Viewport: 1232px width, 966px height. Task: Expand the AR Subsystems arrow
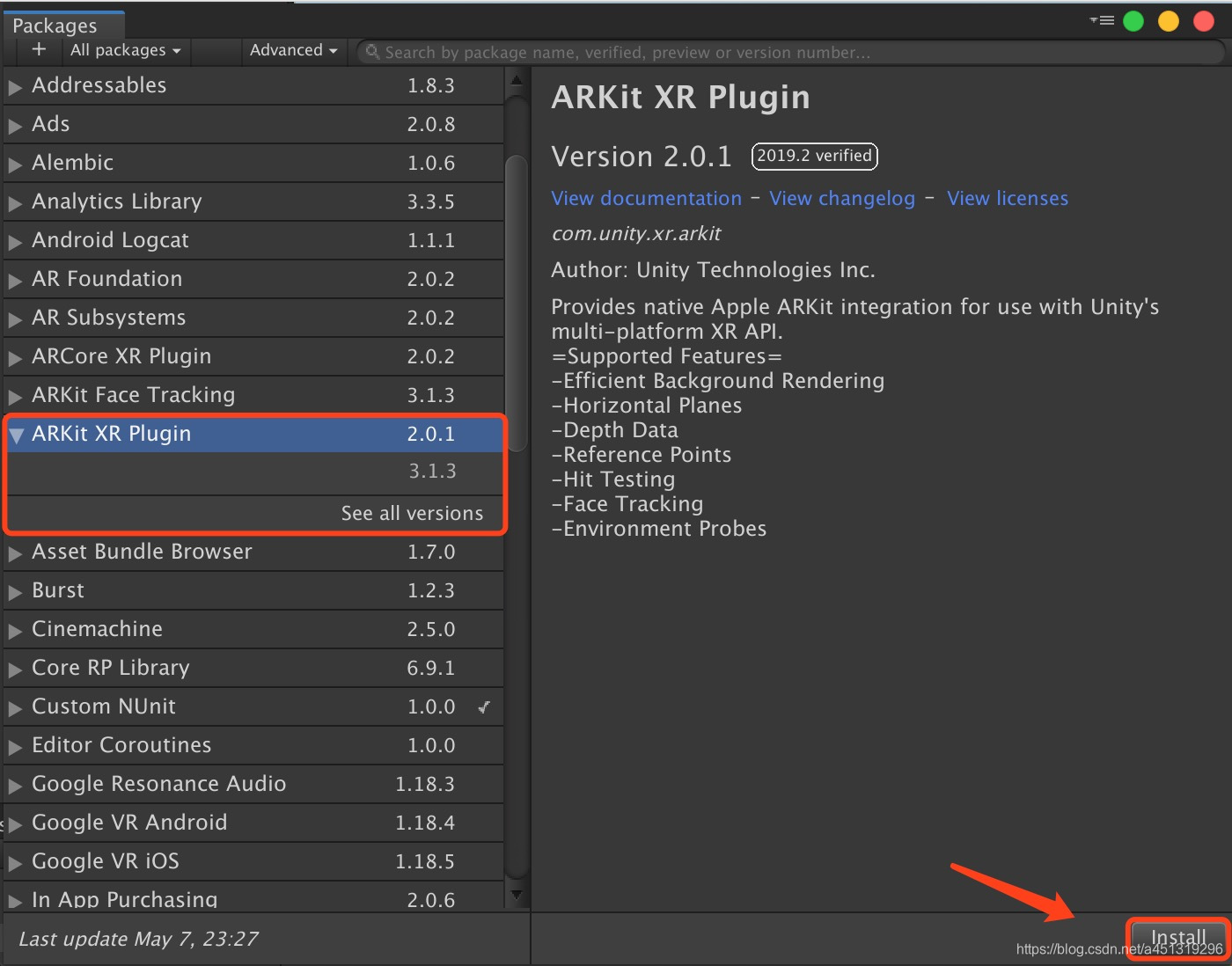[x=15, y=319]
